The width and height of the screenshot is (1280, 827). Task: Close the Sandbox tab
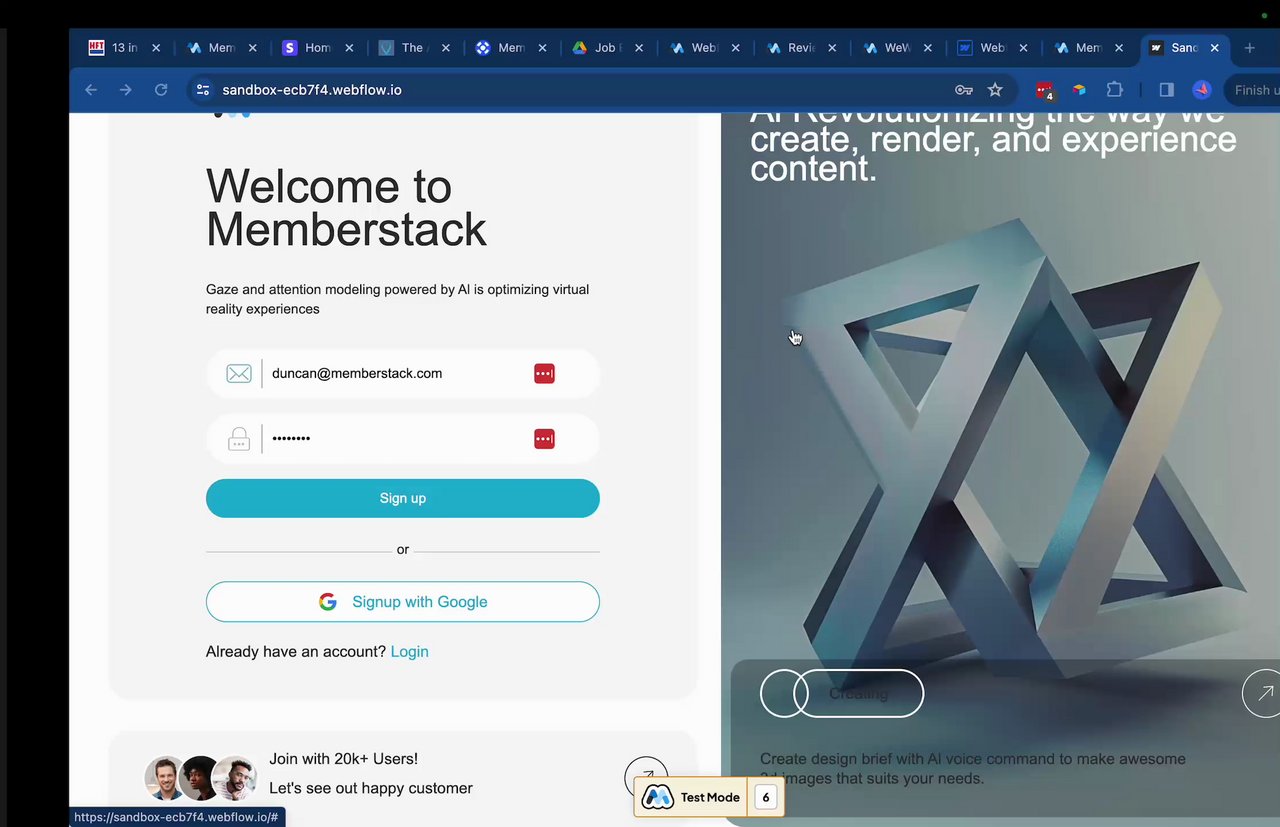[x=1215, y=48]
